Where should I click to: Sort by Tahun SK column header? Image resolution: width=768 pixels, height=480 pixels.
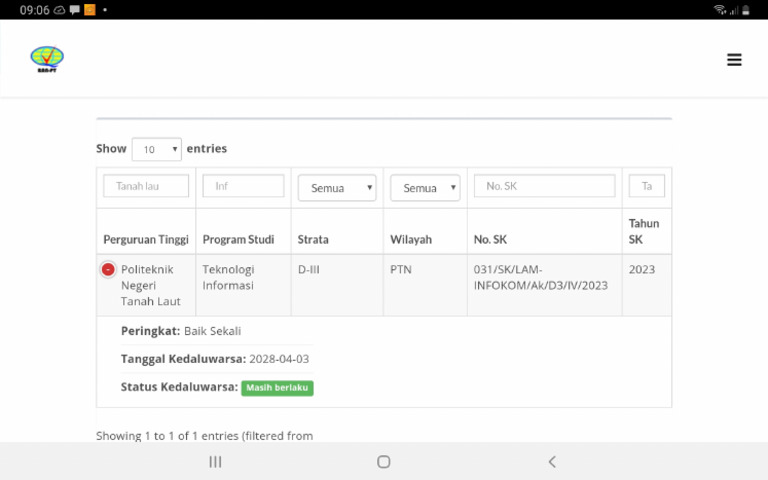tap(644, 231)
